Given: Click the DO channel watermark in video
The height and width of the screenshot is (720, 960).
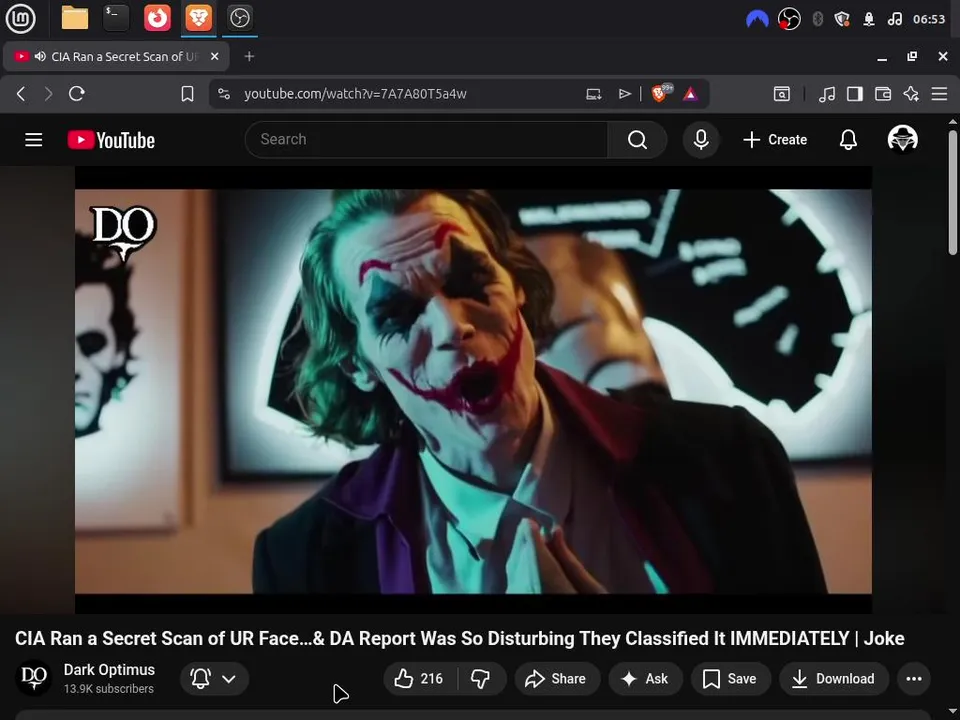Looking at the screenshot, I should (x=123, y=232).
